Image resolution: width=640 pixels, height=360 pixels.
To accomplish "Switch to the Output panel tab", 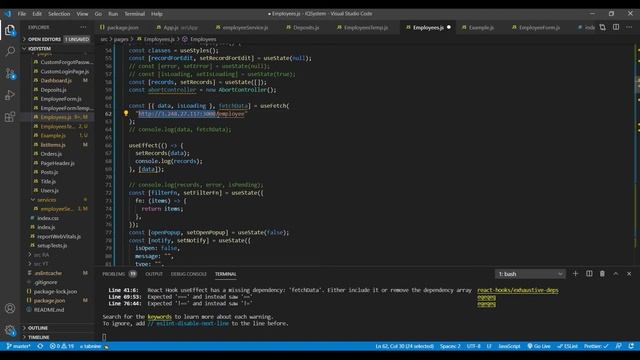I will coord(154,274).
